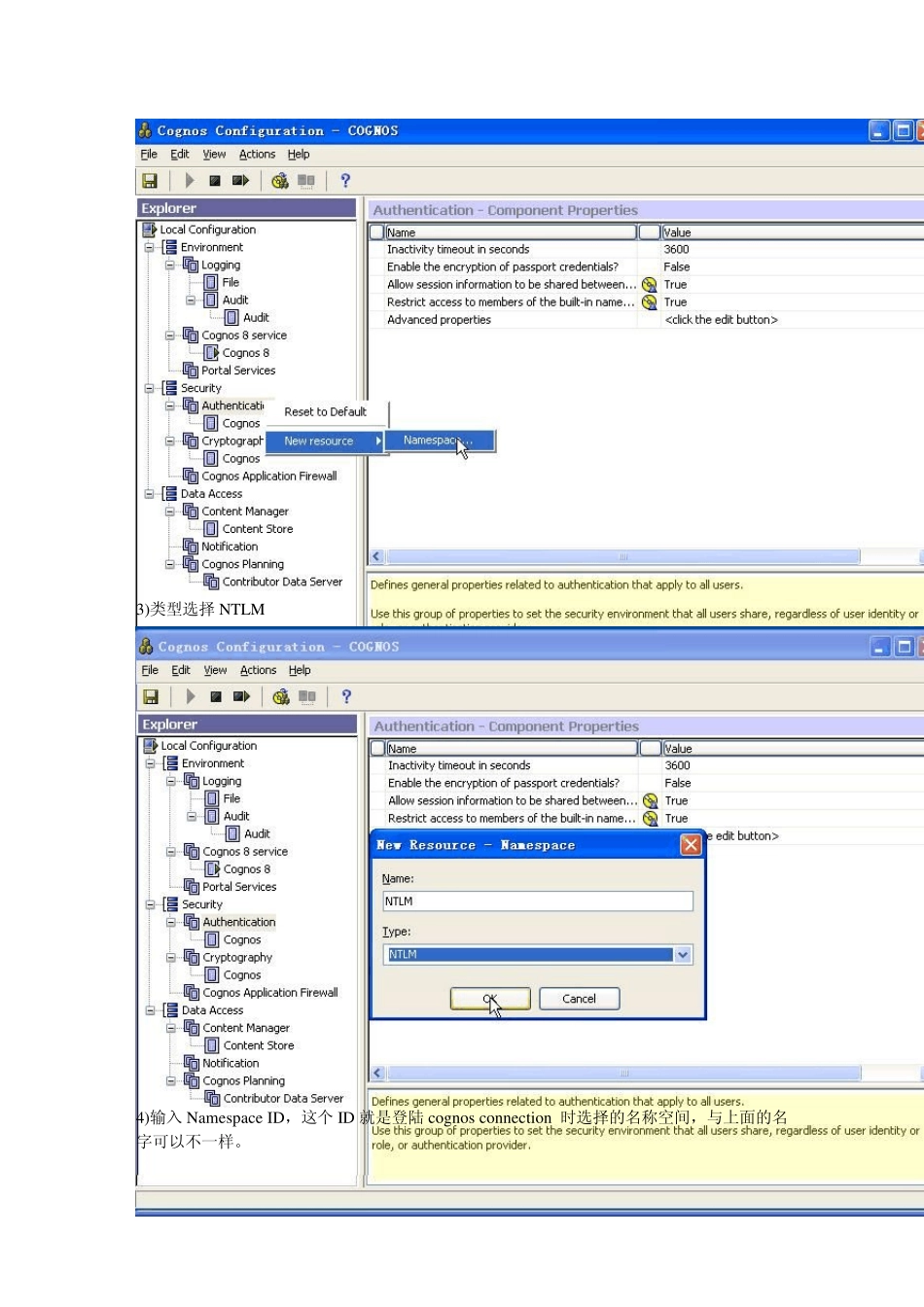Collapse Data Access node in upper tree
This screenshot has height=1307, width=924.
pos(150,494)
